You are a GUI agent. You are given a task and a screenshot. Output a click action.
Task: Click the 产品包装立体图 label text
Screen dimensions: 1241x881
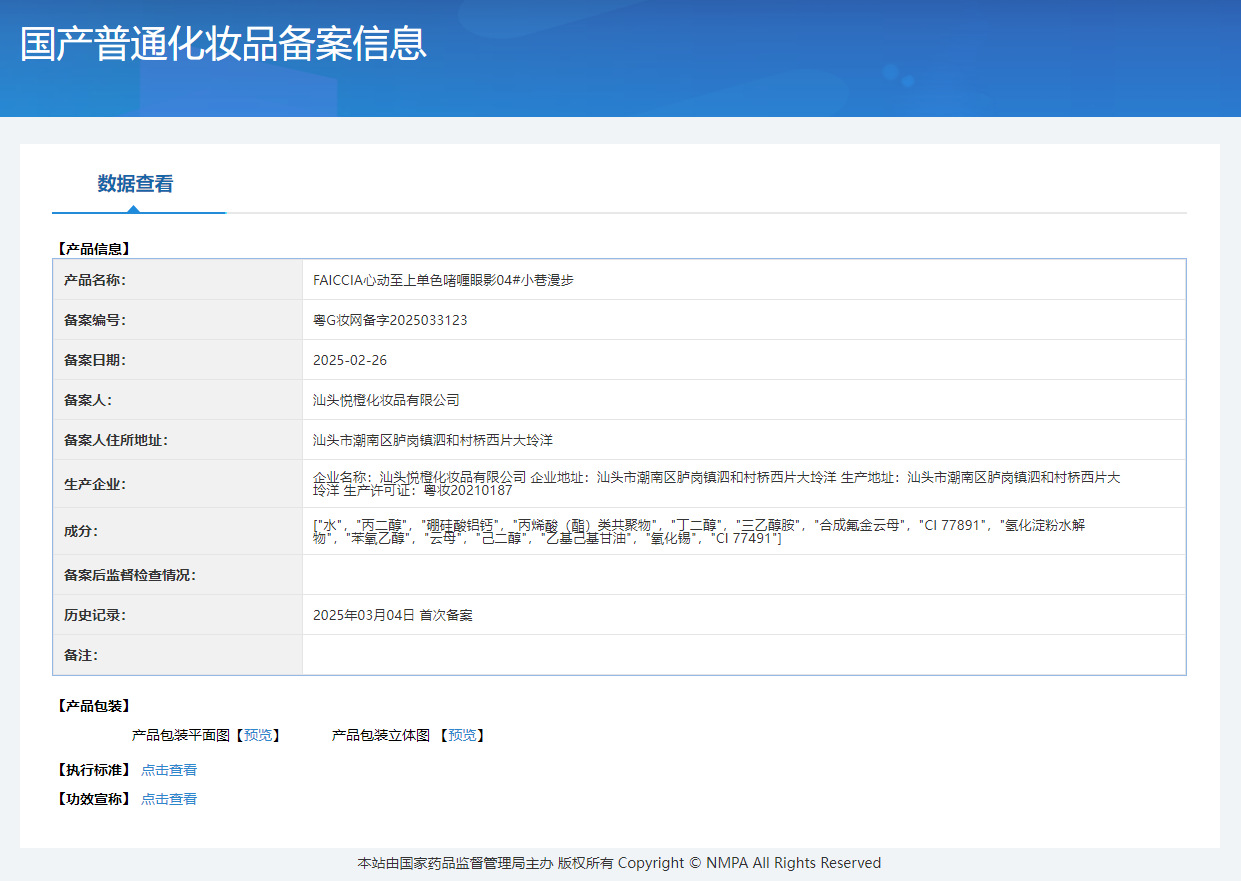pos(381,735)
